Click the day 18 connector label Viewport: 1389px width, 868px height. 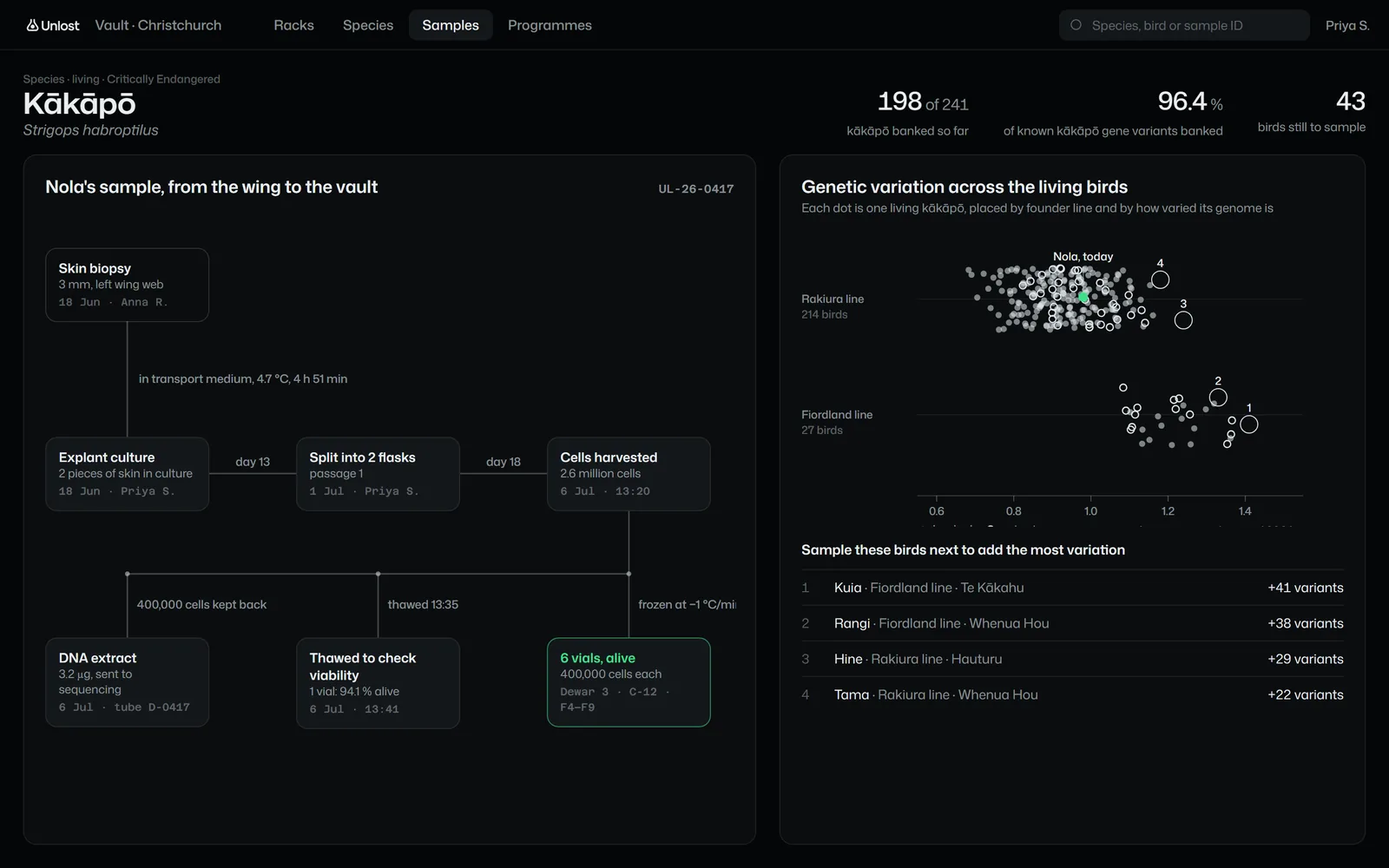[x=504, y=462]
